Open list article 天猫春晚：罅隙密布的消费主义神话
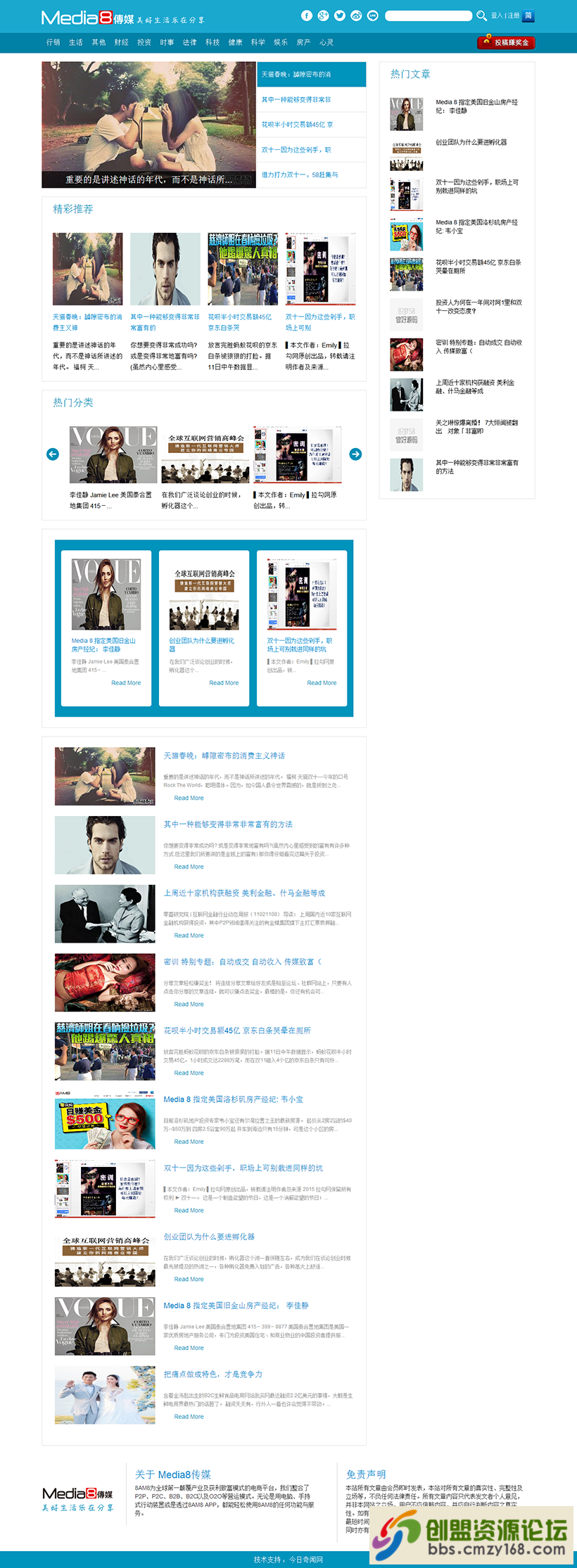Viewport: 577px width, 1568px height. click(x=224, y=756)
